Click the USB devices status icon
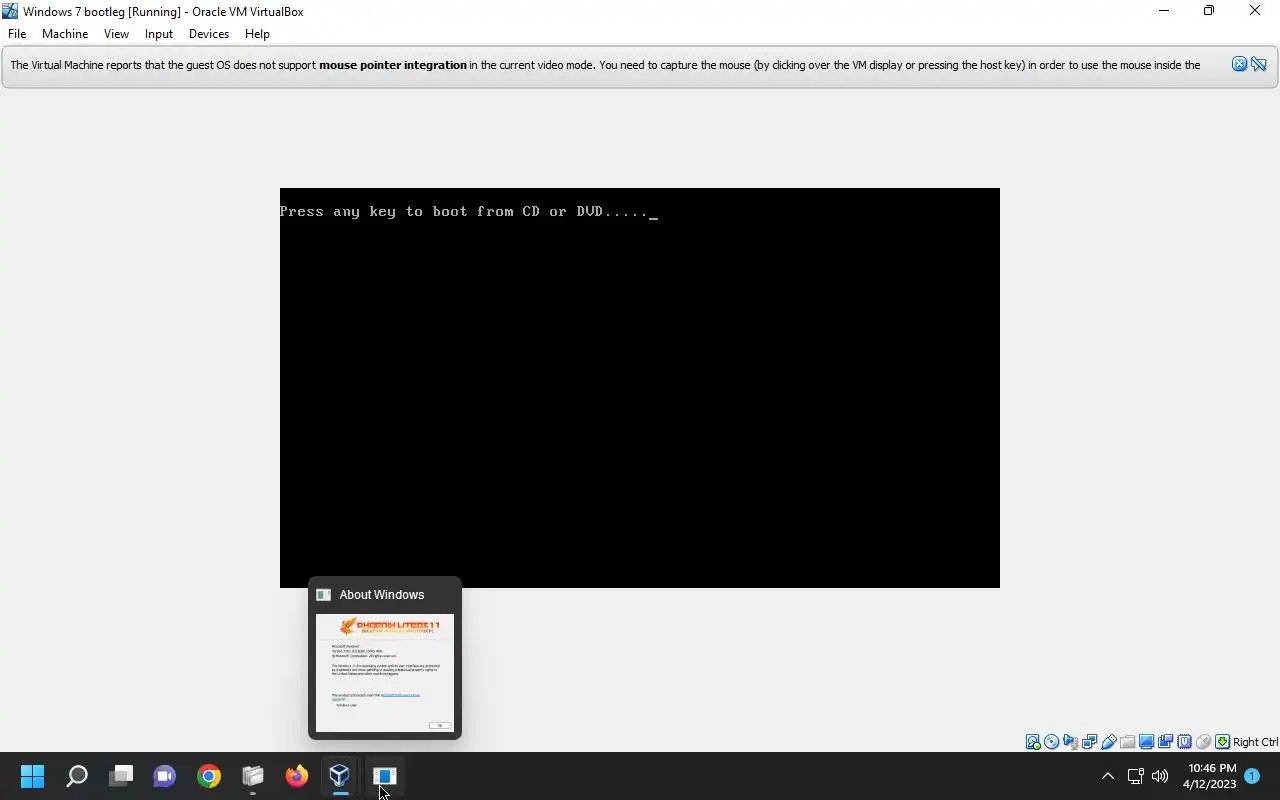1280x800 pixels. click(x=1108, y=742)
